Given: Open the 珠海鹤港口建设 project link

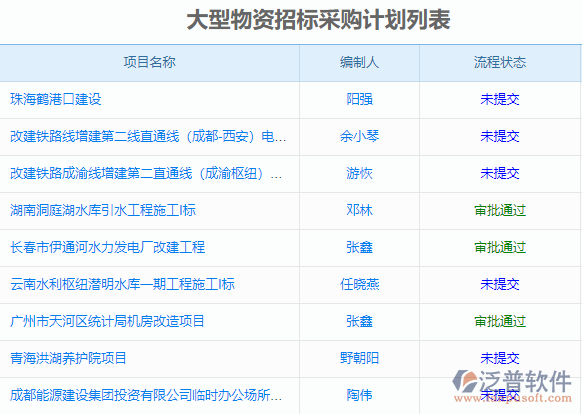Looking at the screenshot, I should pyautogui.click(x=56, y=99).
